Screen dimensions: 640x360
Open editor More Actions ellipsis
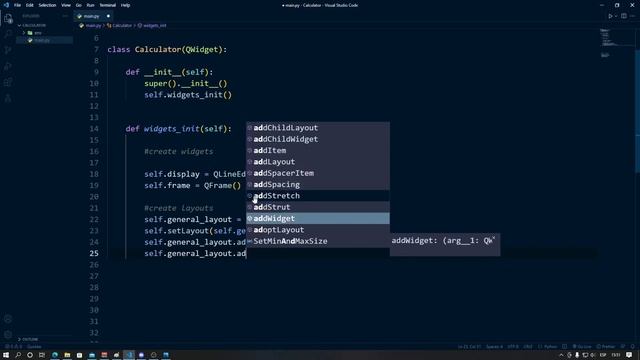(x=632, y=16)
